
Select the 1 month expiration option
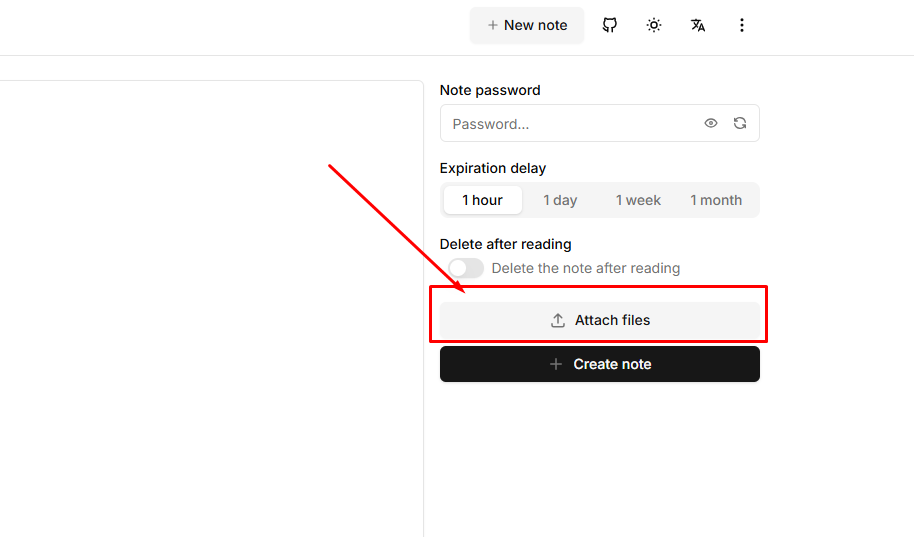coord(716,200)
